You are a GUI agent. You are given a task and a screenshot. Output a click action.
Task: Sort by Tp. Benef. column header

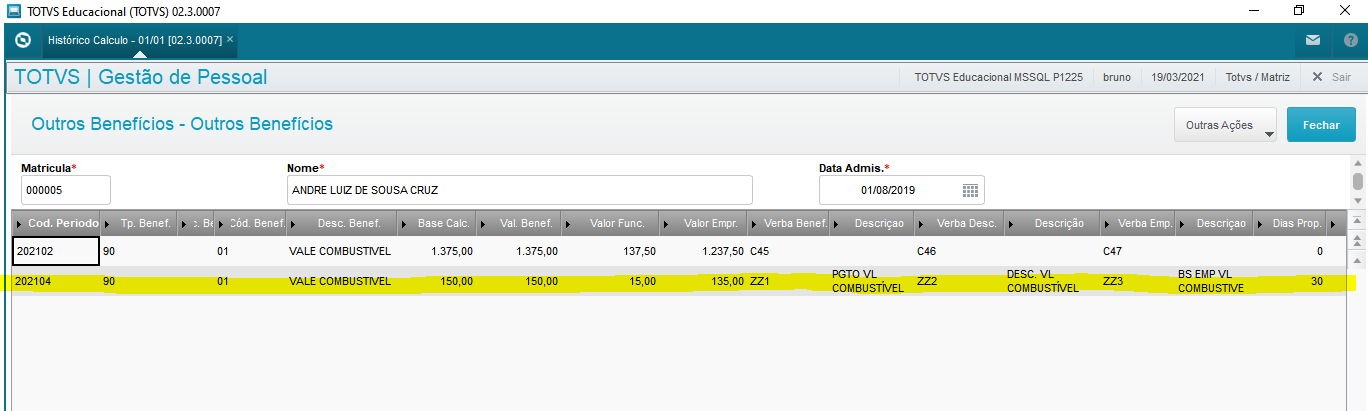[x=138, y=223]
